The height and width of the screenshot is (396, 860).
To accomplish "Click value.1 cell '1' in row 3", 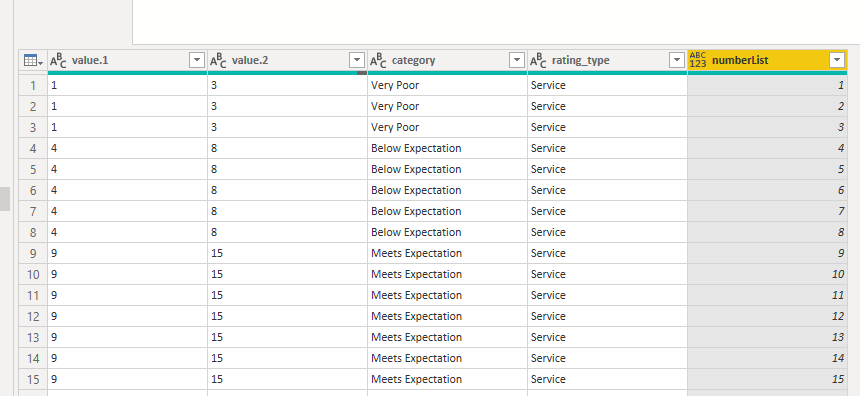I will pyautogui.click(x=127, y=127).
